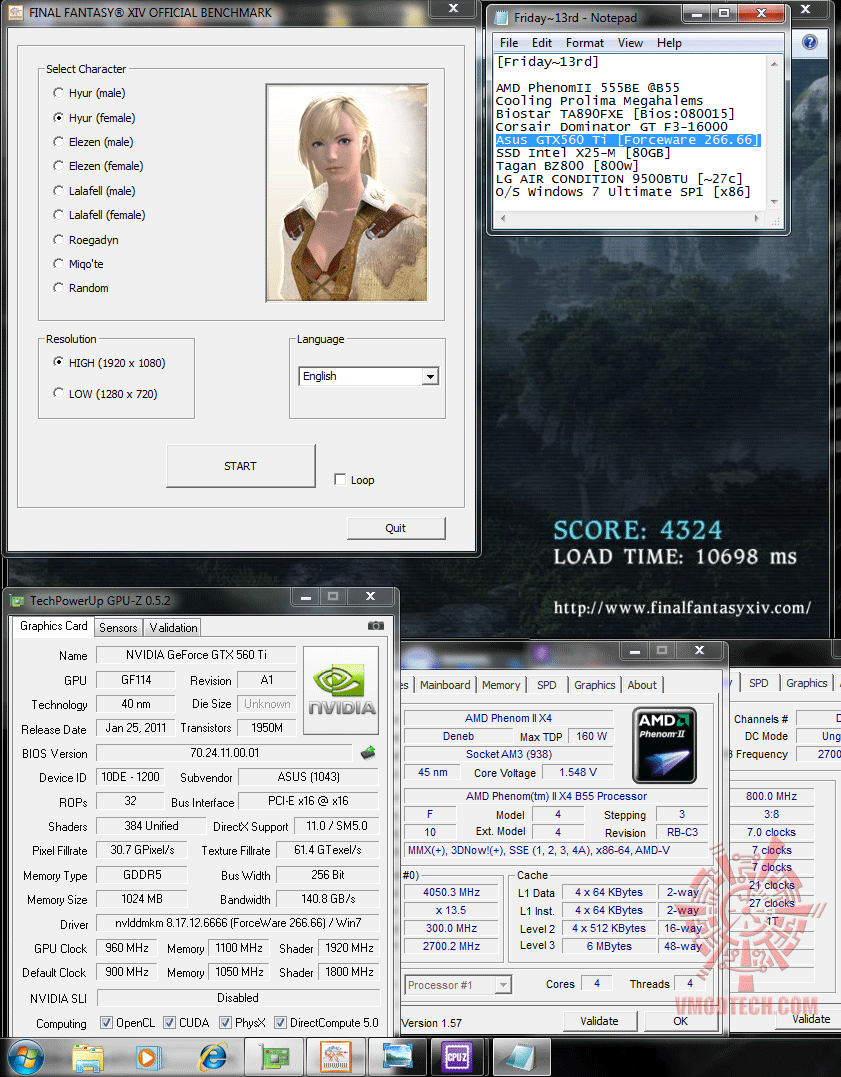Open the Notepad Help menu
The height and width of the screenshot is (1077, 841).
pos(669,43)
